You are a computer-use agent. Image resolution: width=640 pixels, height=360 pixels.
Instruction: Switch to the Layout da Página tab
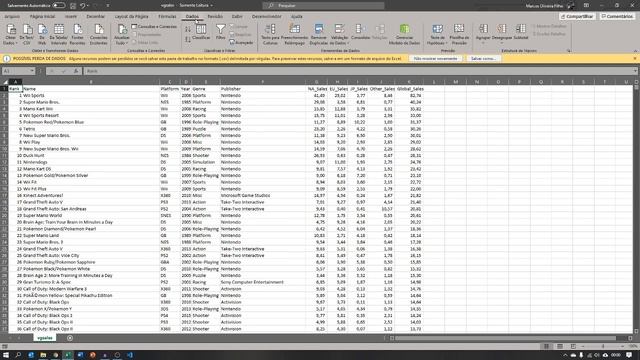click(x=131, y=16)
